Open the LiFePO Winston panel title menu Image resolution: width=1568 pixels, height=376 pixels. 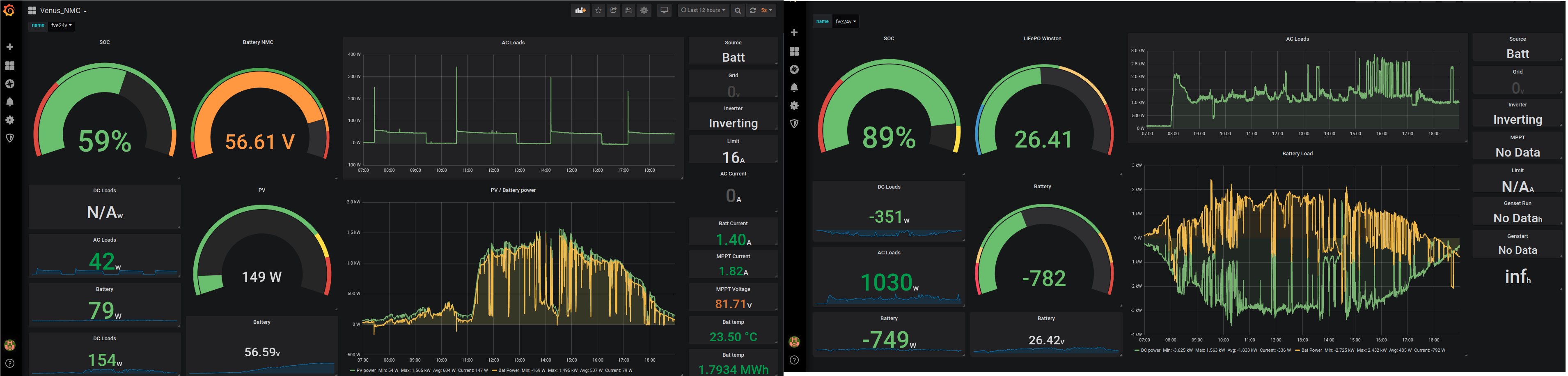point(1042,38)
